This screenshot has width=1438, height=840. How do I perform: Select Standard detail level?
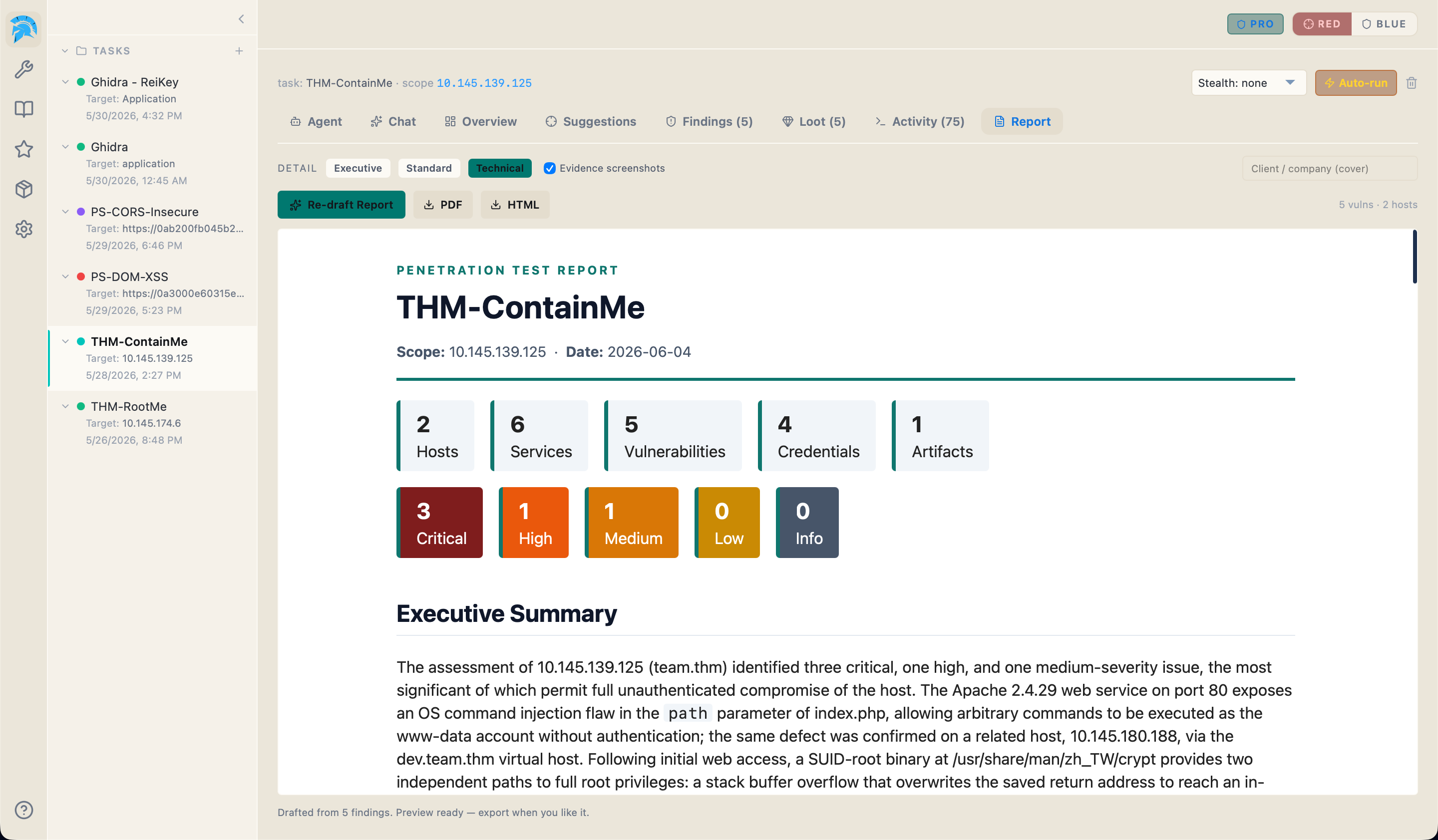(x=428, y=168)
